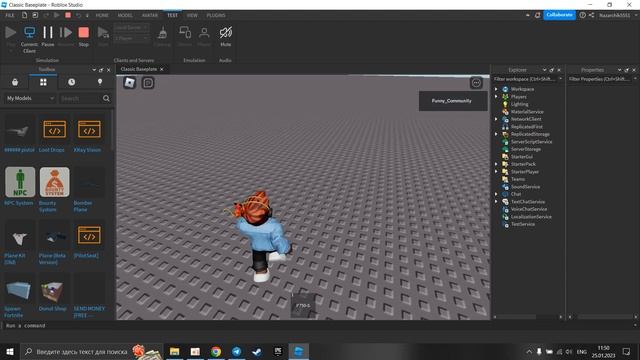Open Steam from the taskbar
The image size is (640, 360).
click(257, 351)
